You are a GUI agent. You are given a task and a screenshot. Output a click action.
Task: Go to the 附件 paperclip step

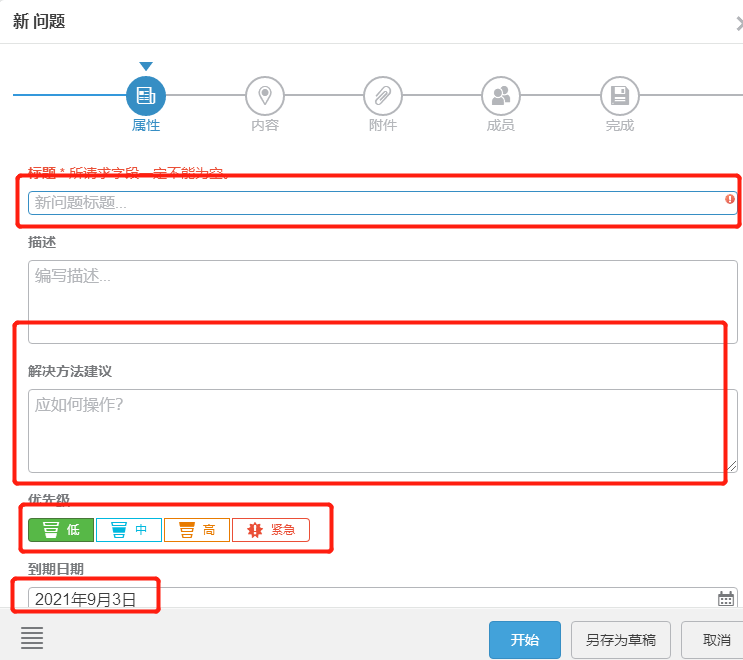tap(383, 96)
